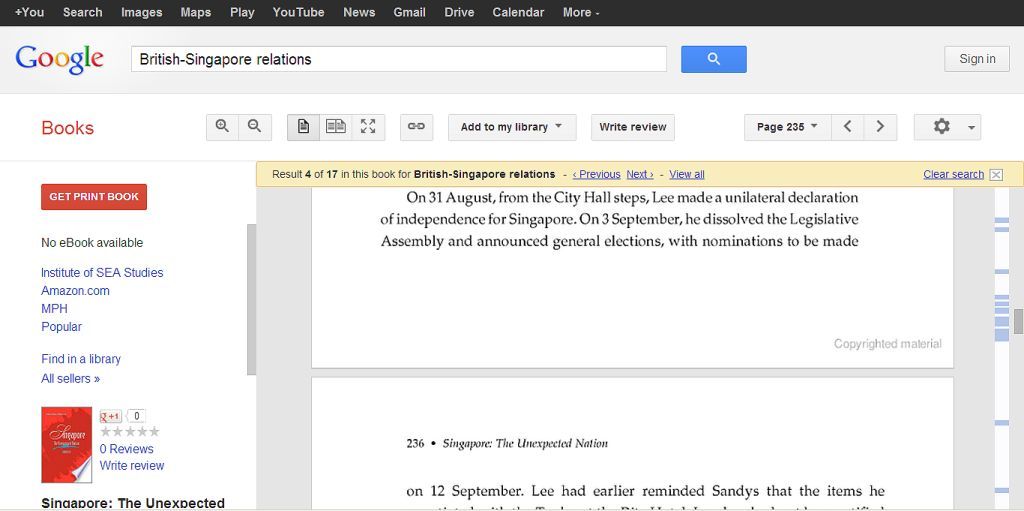Go to previous page arrow
Screen dimensions: 1024x511
pos(848,127)
